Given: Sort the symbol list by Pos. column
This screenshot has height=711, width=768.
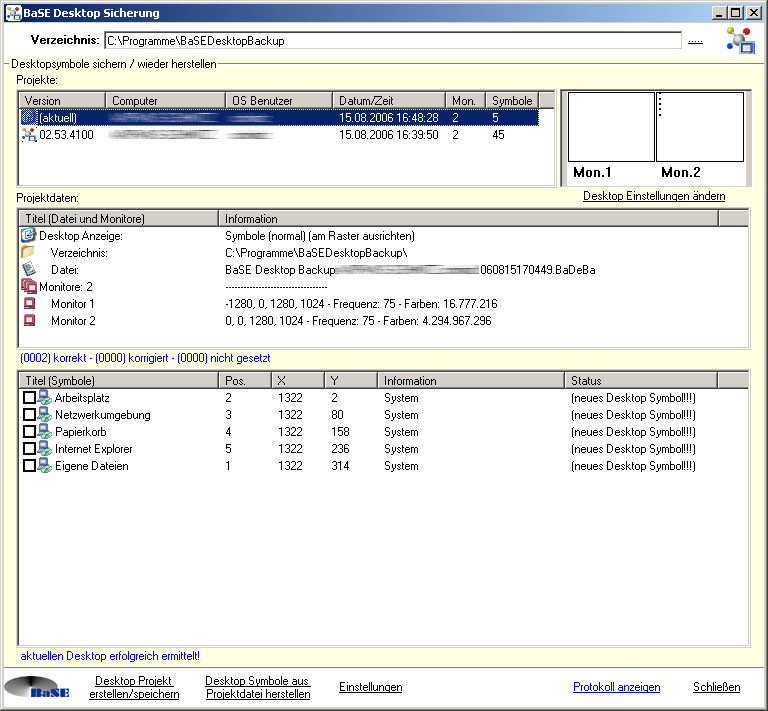Looking at the screenshot, I should tap(244, 381).
